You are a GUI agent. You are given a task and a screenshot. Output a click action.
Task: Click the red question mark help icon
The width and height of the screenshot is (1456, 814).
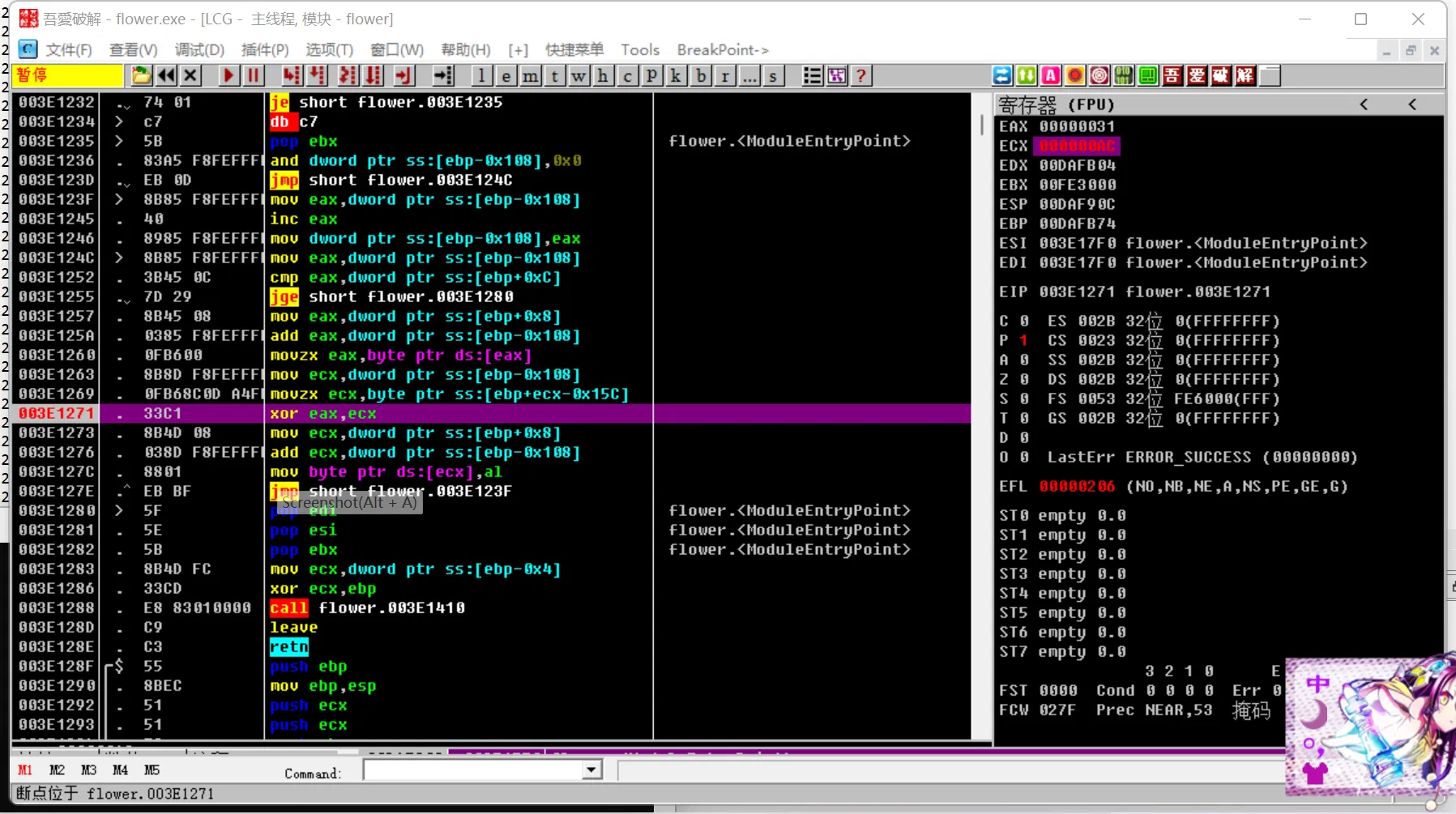861,75
